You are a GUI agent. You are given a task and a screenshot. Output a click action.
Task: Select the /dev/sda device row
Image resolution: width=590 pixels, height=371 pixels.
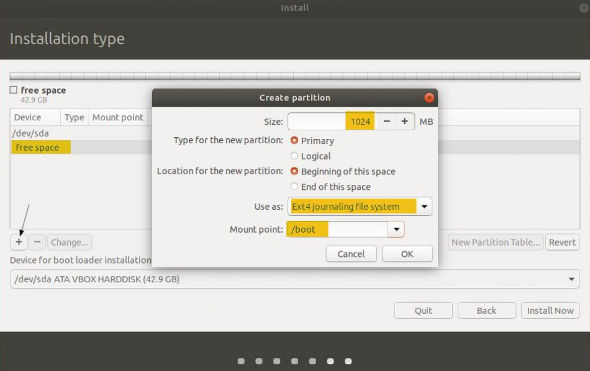pos(295,133)
